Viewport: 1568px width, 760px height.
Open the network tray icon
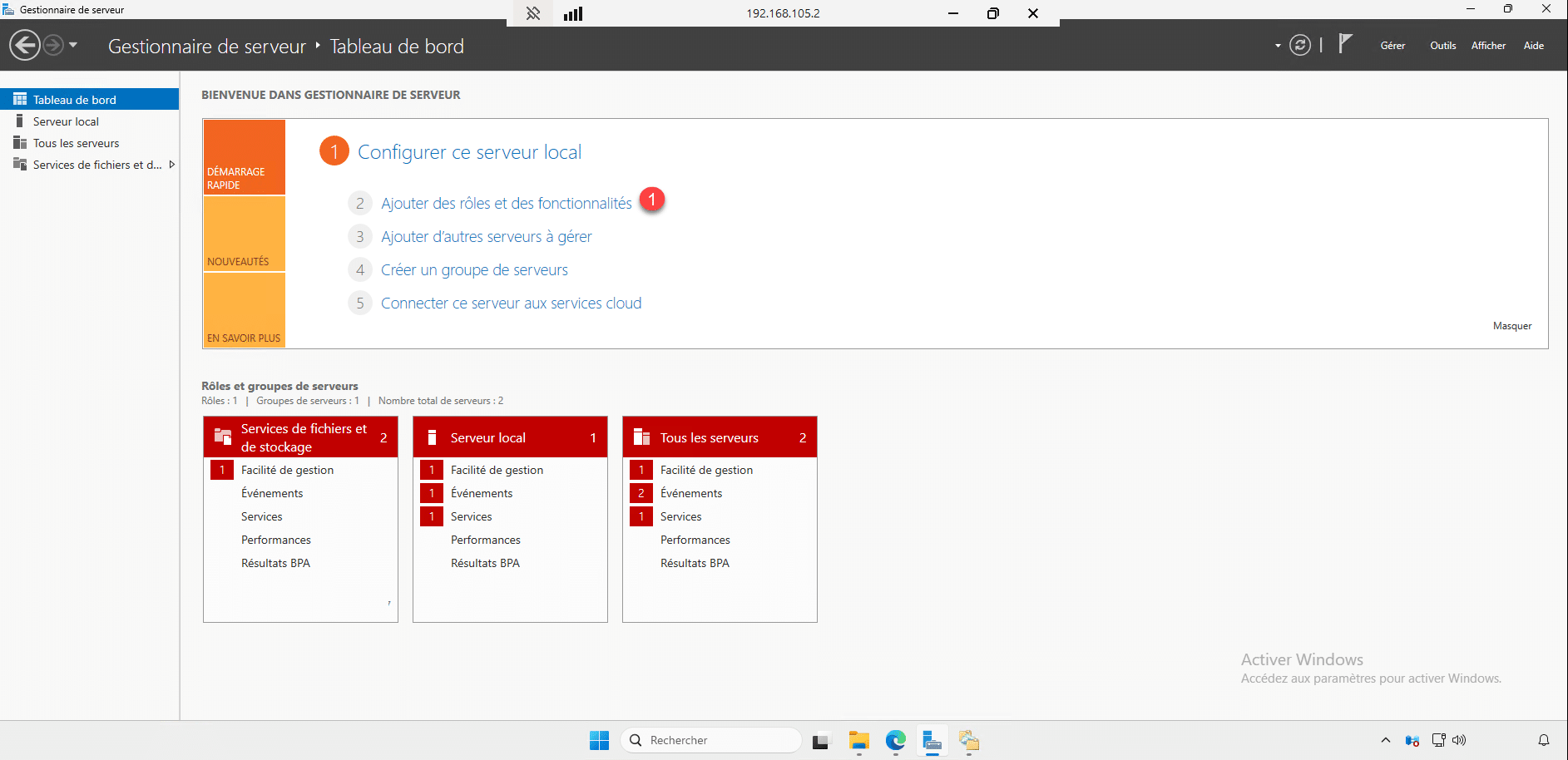coord(1438,740)
